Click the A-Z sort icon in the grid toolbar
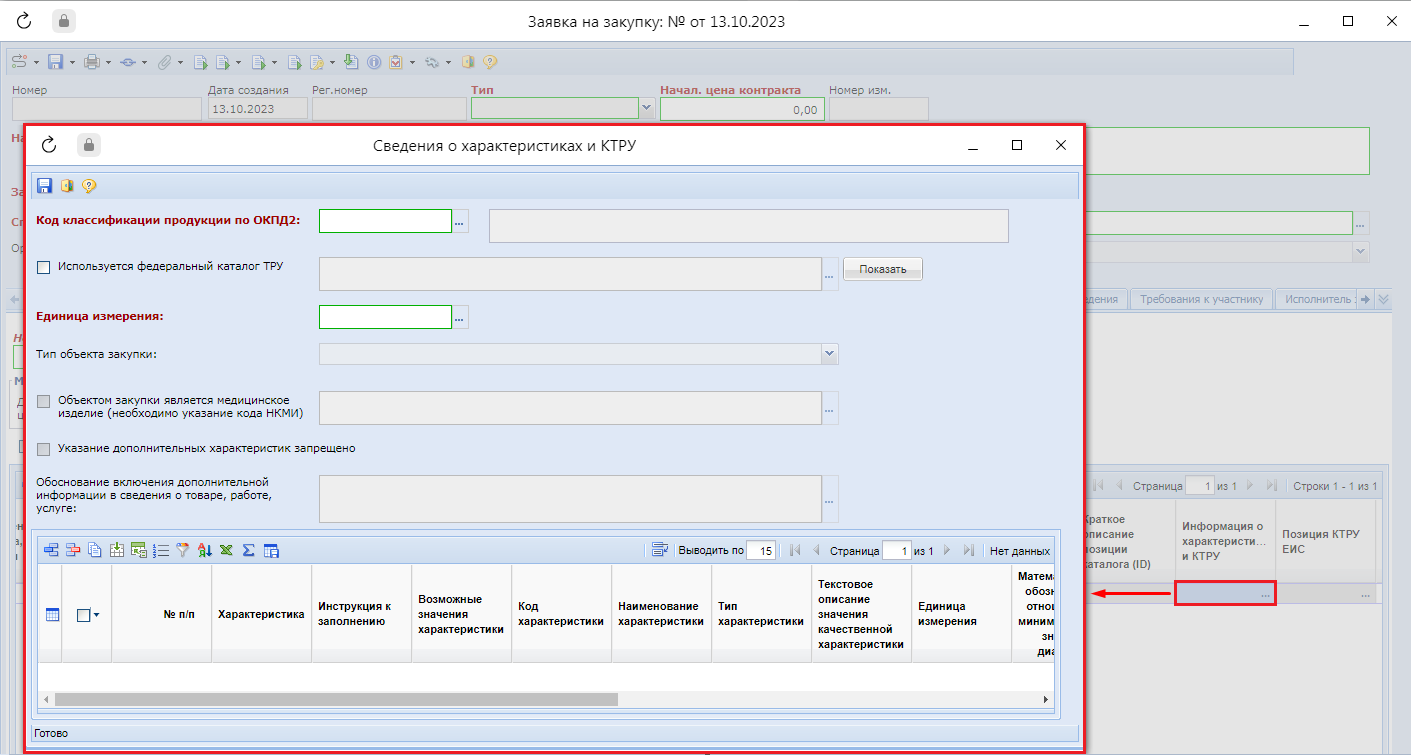The width and height of the screenshot is (1411, 755). pos(204,550)
